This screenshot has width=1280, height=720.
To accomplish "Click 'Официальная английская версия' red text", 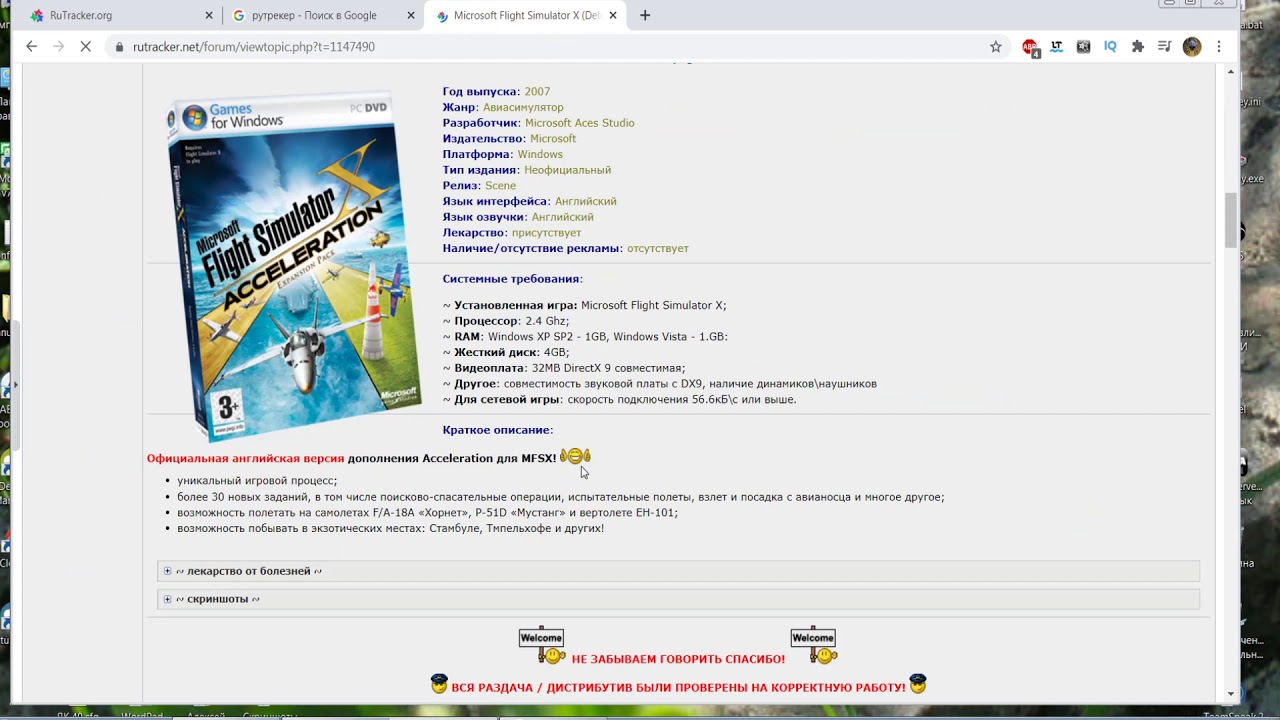I will tap(245, 458).
